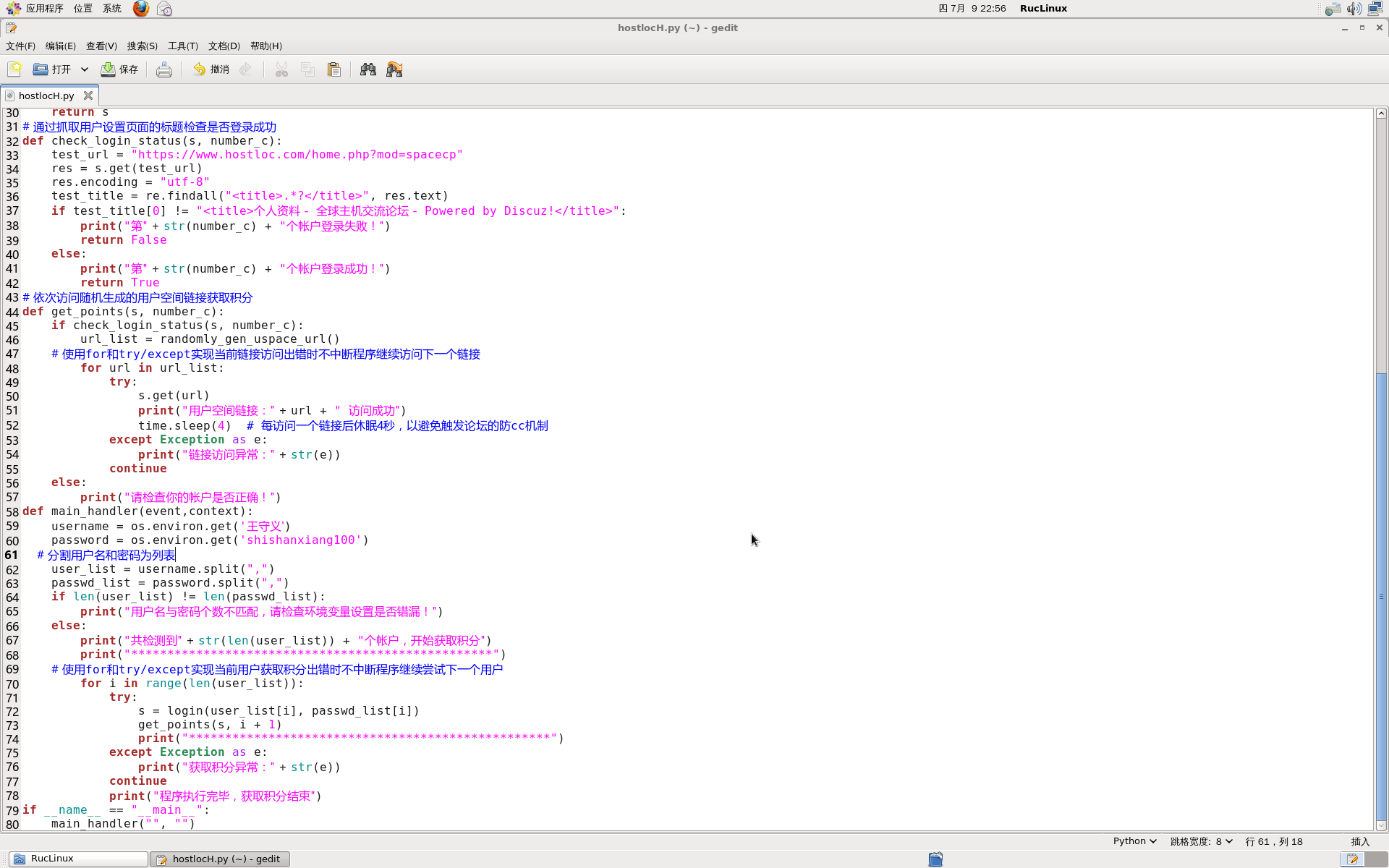Click scrollbar down arrow

(x=1381, y=825)
